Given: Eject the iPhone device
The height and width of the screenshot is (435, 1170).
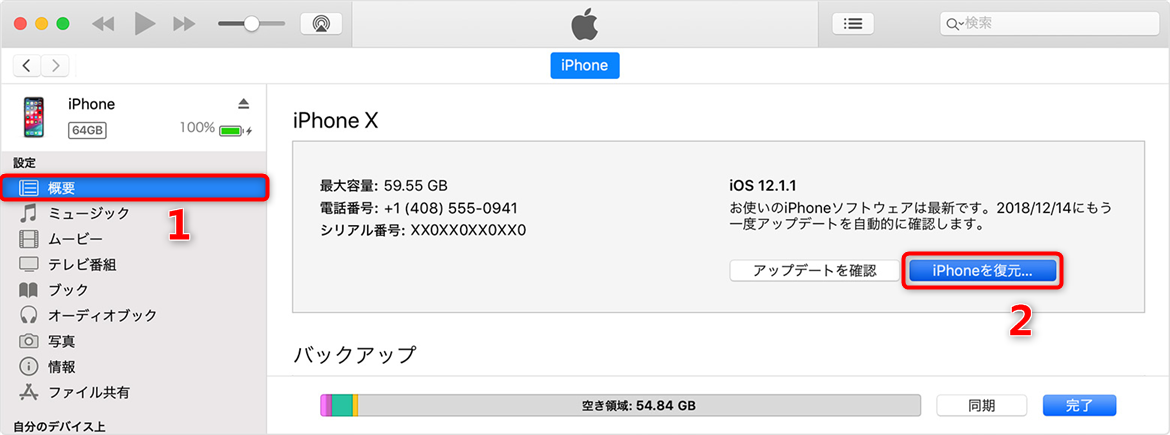Looking at the screenshot, I should click(243, 104).
